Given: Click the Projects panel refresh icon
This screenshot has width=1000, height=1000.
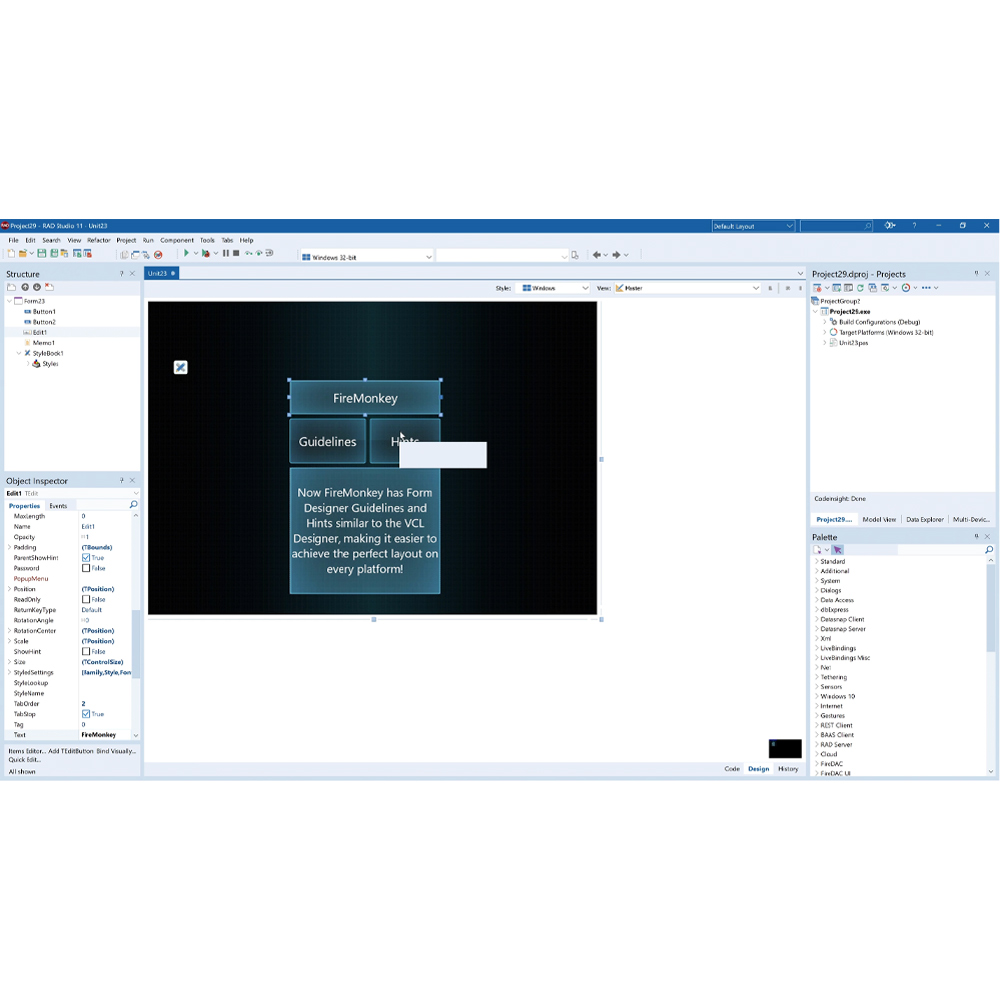Looking at the screenshot, I should (x=860, y=288).
